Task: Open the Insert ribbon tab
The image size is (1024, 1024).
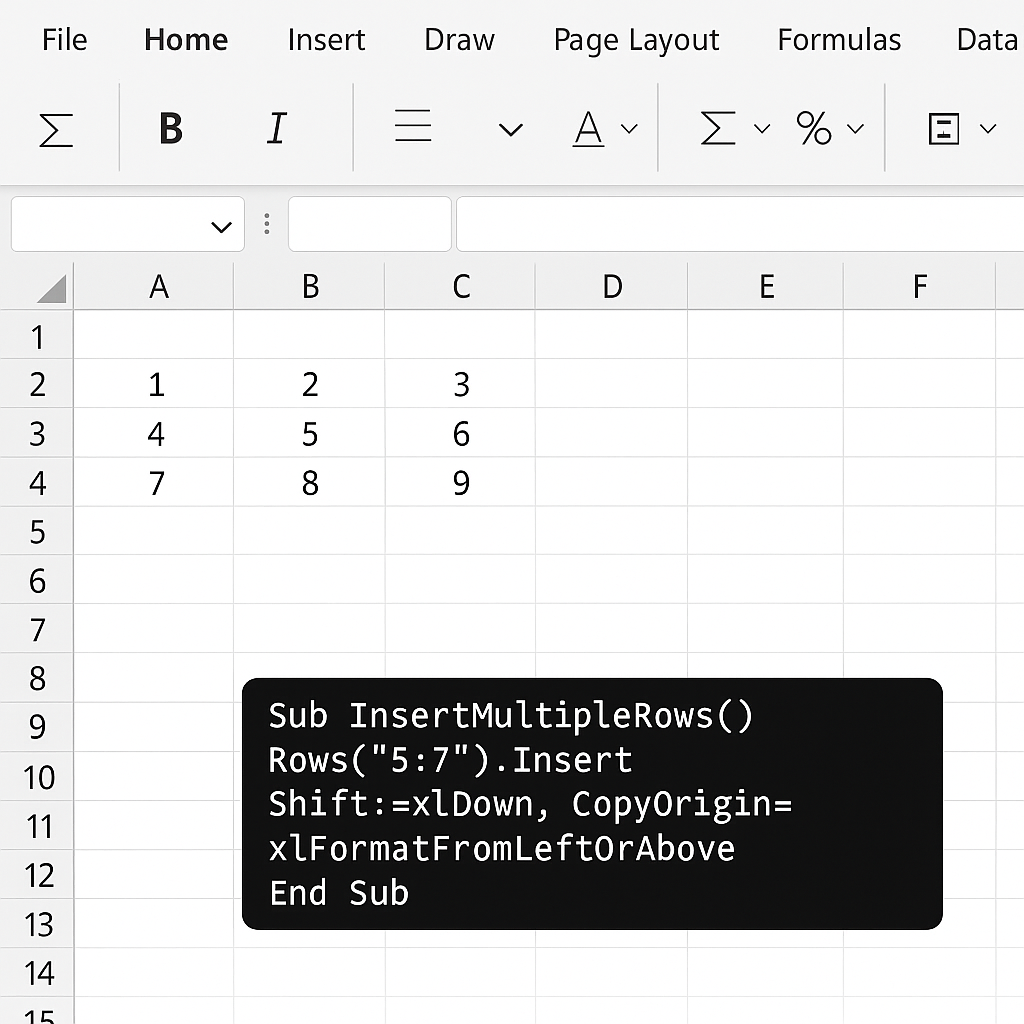Action: (326, 40)
